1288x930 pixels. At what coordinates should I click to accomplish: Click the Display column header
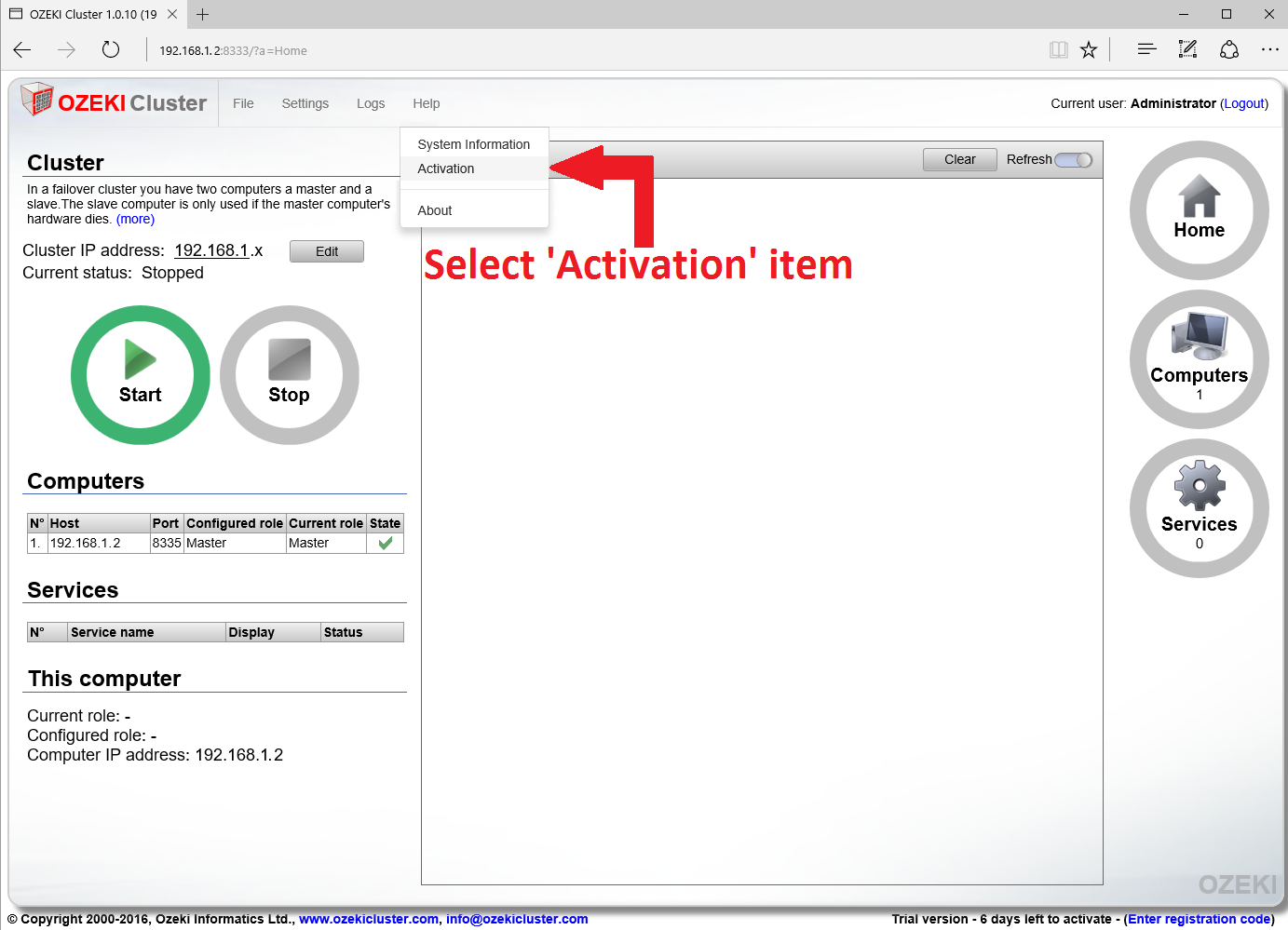tap(274, 632)
